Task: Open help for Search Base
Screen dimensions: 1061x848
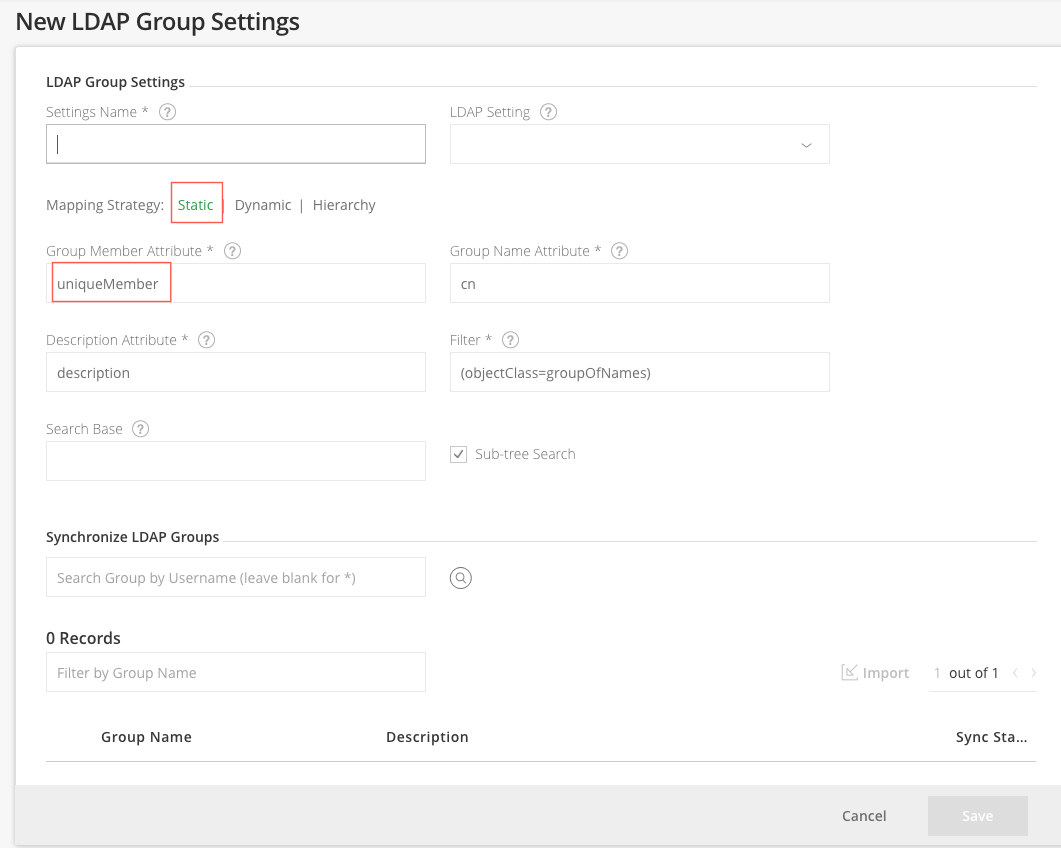Action: tap(140, 429)
